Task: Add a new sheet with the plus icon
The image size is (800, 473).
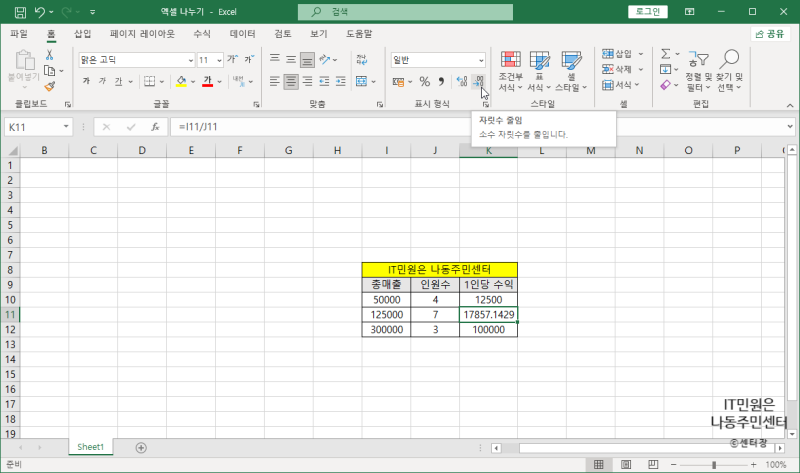Action: click(141, 447)
